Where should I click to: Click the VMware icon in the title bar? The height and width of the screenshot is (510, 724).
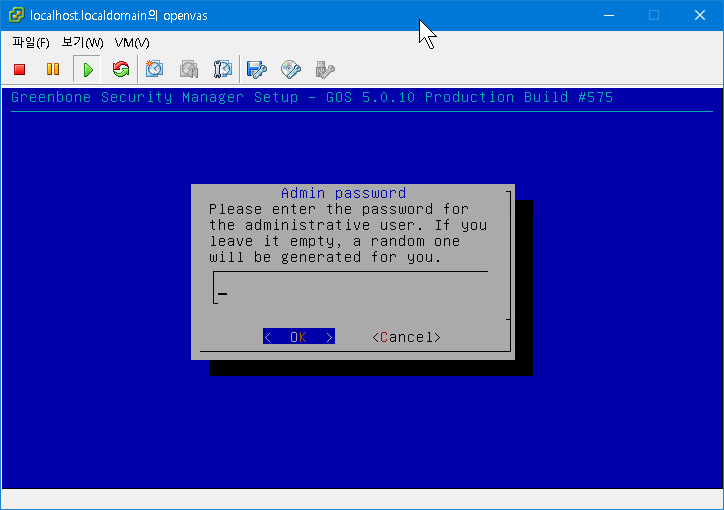pyautogui.click(x=17, y=15)
